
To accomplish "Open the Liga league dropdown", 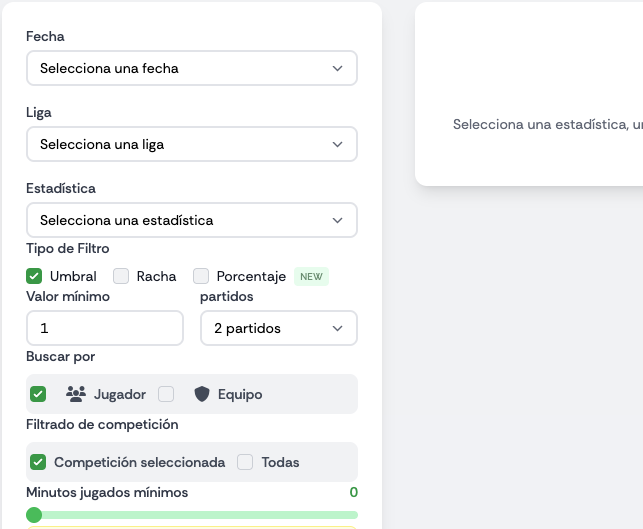I will coord(192,144).
